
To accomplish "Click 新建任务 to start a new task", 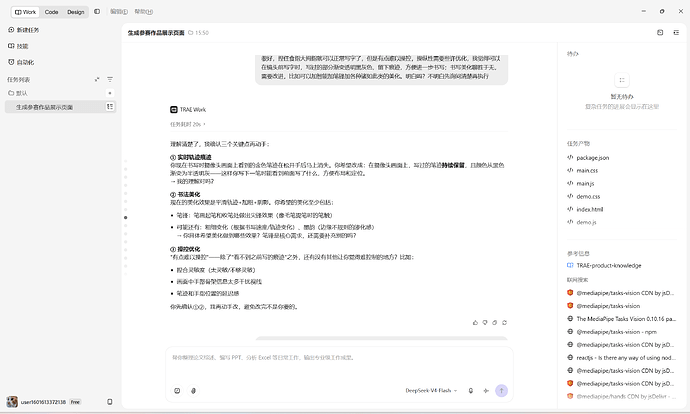I will pos(24,30).
